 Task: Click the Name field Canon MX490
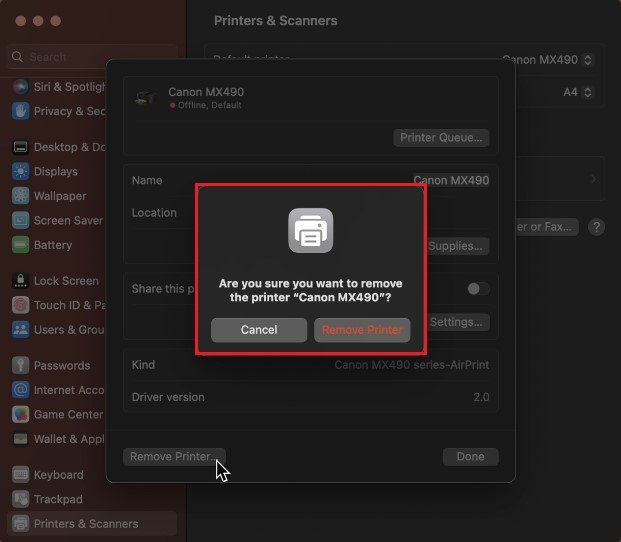[x=451, y=180]
